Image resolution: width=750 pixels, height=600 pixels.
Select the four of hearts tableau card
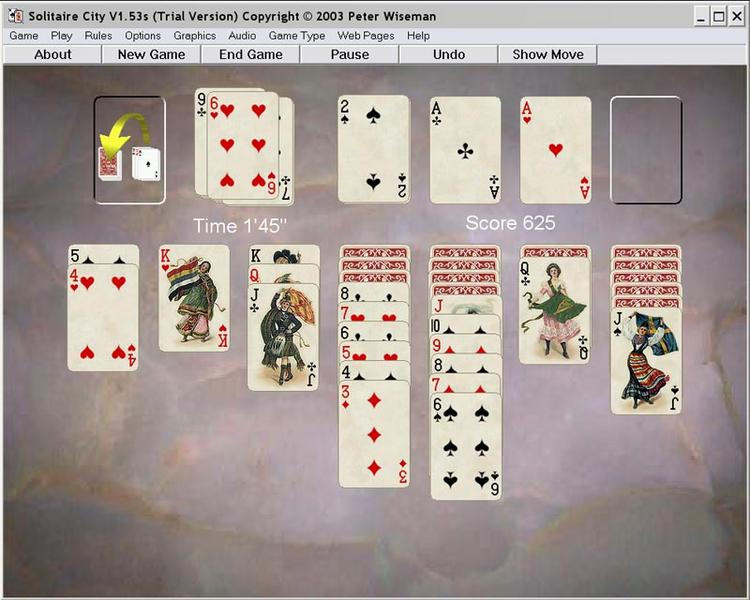coord(103,318)
